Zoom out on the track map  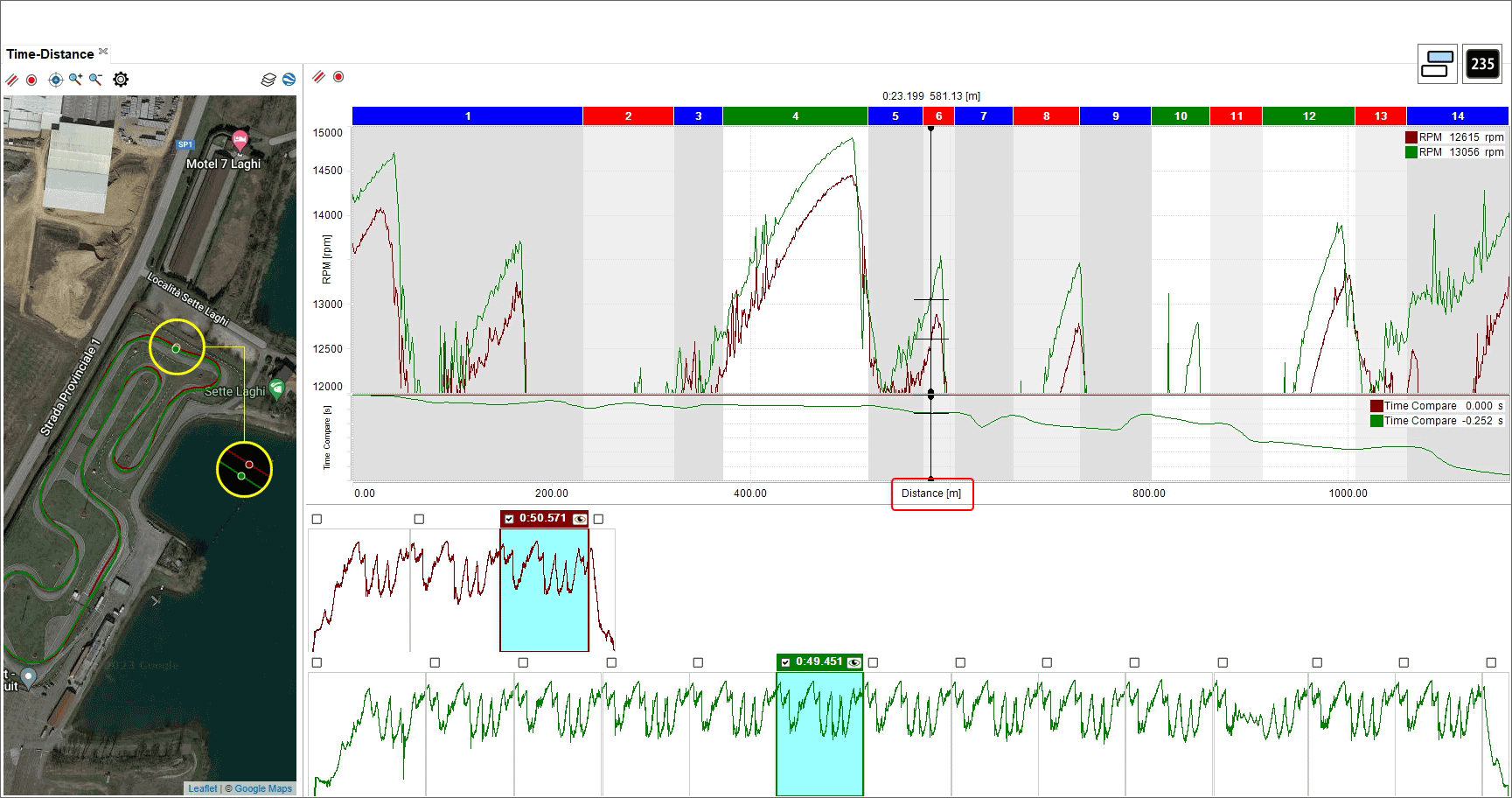pos(96,80)
